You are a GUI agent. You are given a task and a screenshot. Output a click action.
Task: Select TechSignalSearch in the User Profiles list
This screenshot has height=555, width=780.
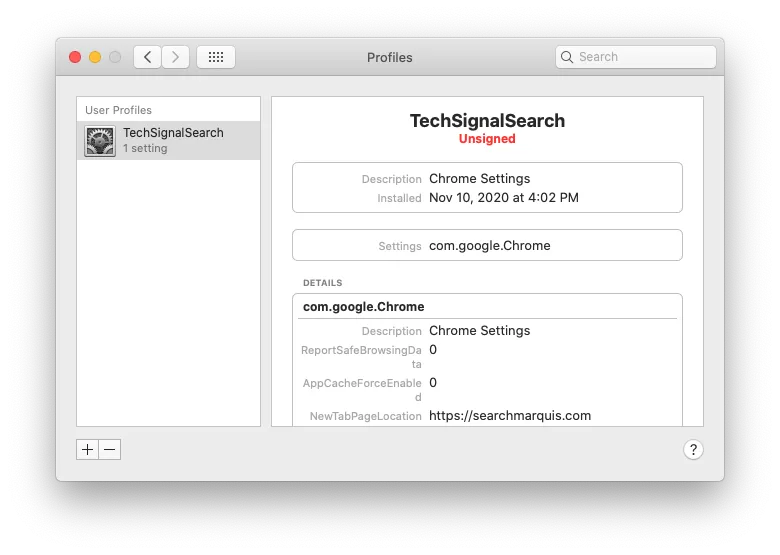(173, 133)
